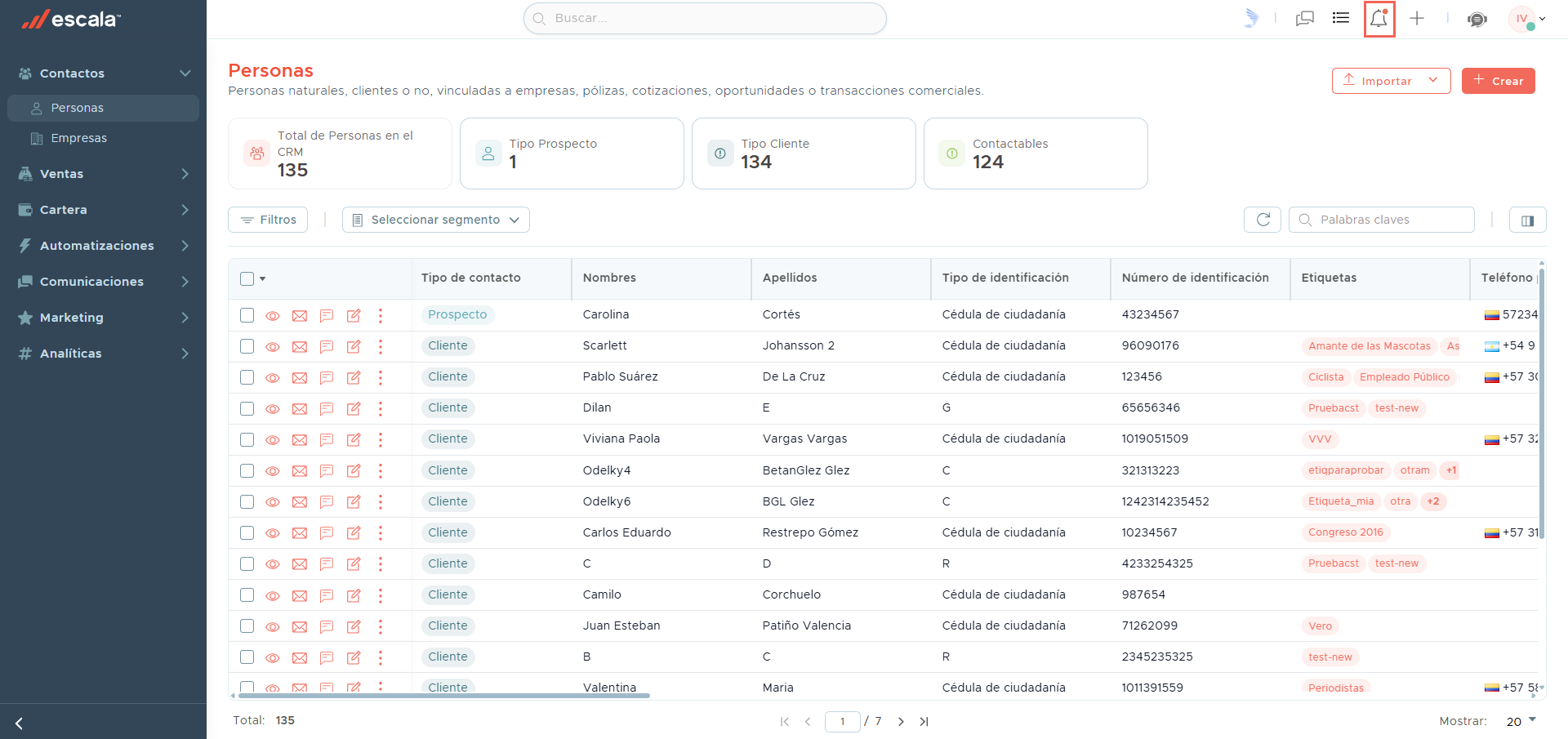Expand the Automatizaciones menu
Image resolution: width=1568 pixels, height=739 pixels.
(x=104, y=246)
